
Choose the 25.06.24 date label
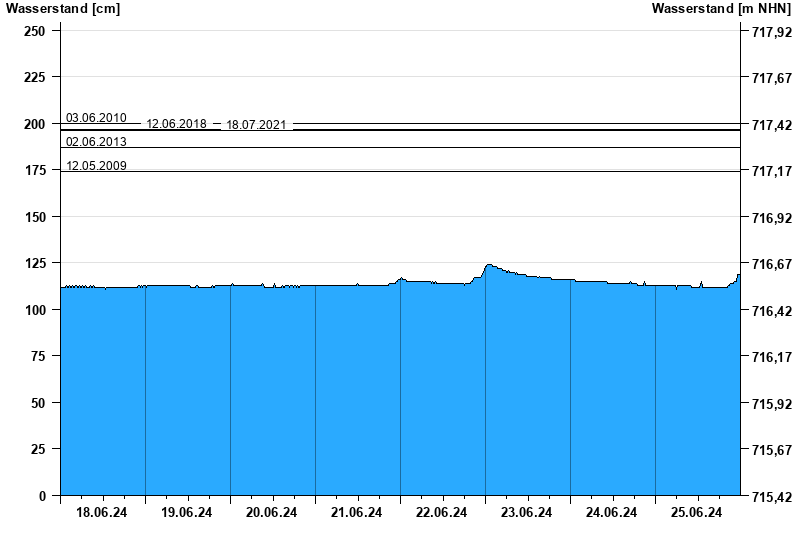tap(697, 513)
